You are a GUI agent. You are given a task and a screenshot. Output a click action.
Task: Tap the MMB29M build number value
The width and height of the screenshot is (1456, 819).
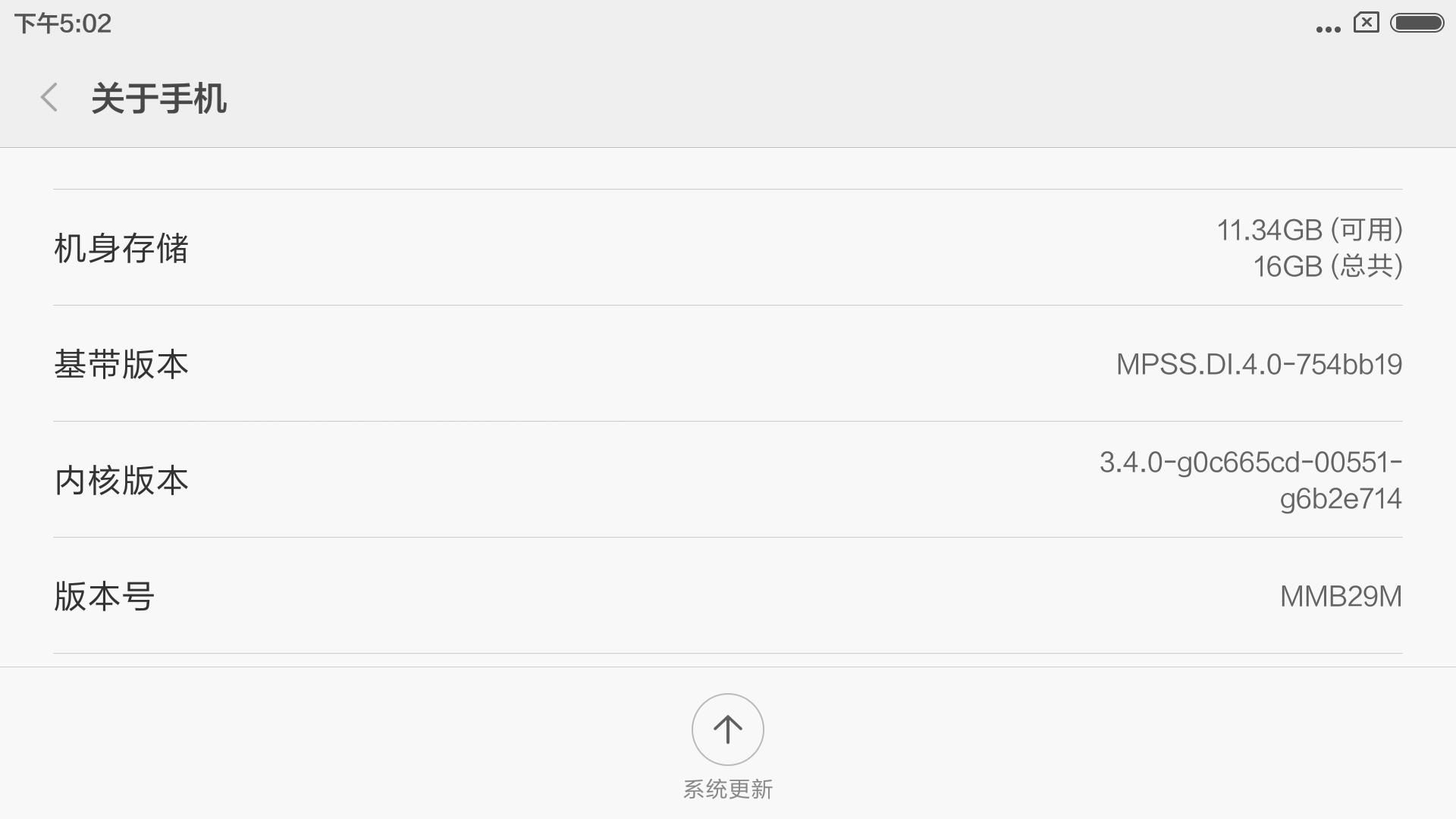1341,597
